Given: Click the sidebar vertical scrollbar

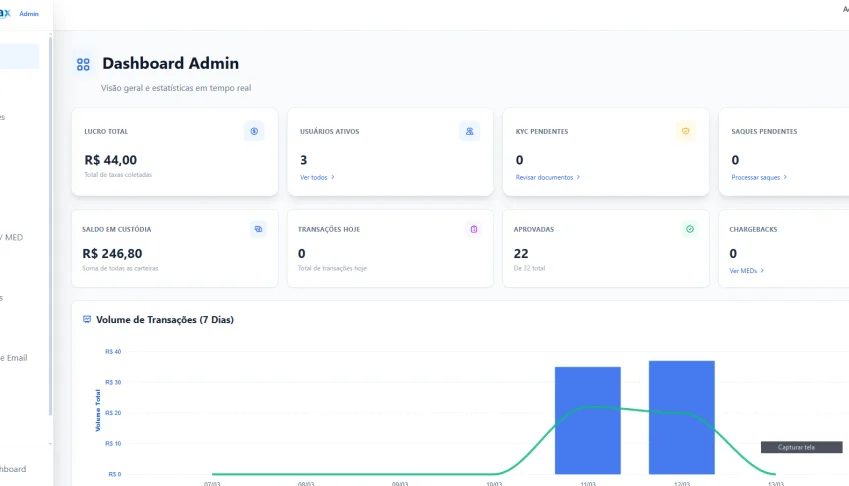Looking at the screenshot, I should click(50, 225).
